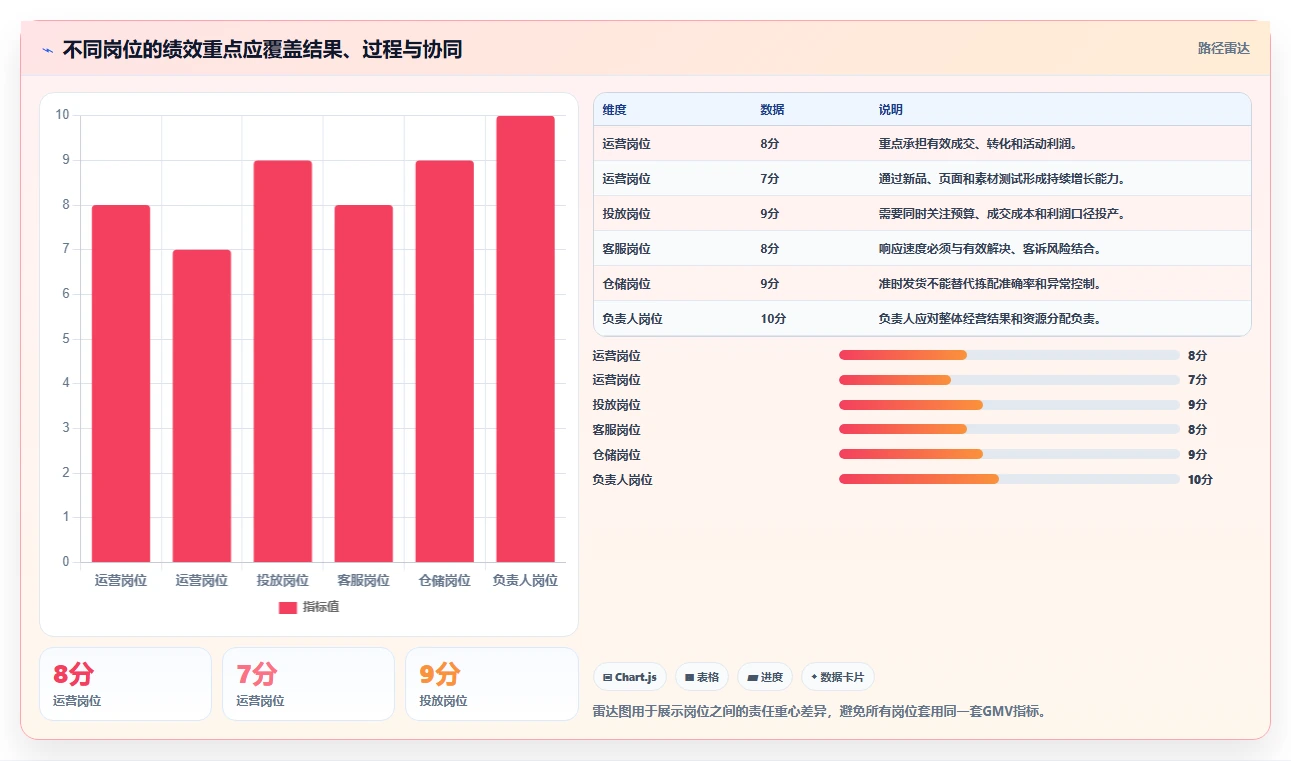This screenshot has width=1291, height=761.
Task: Select the 表格 chip
Action: point(701,677)
